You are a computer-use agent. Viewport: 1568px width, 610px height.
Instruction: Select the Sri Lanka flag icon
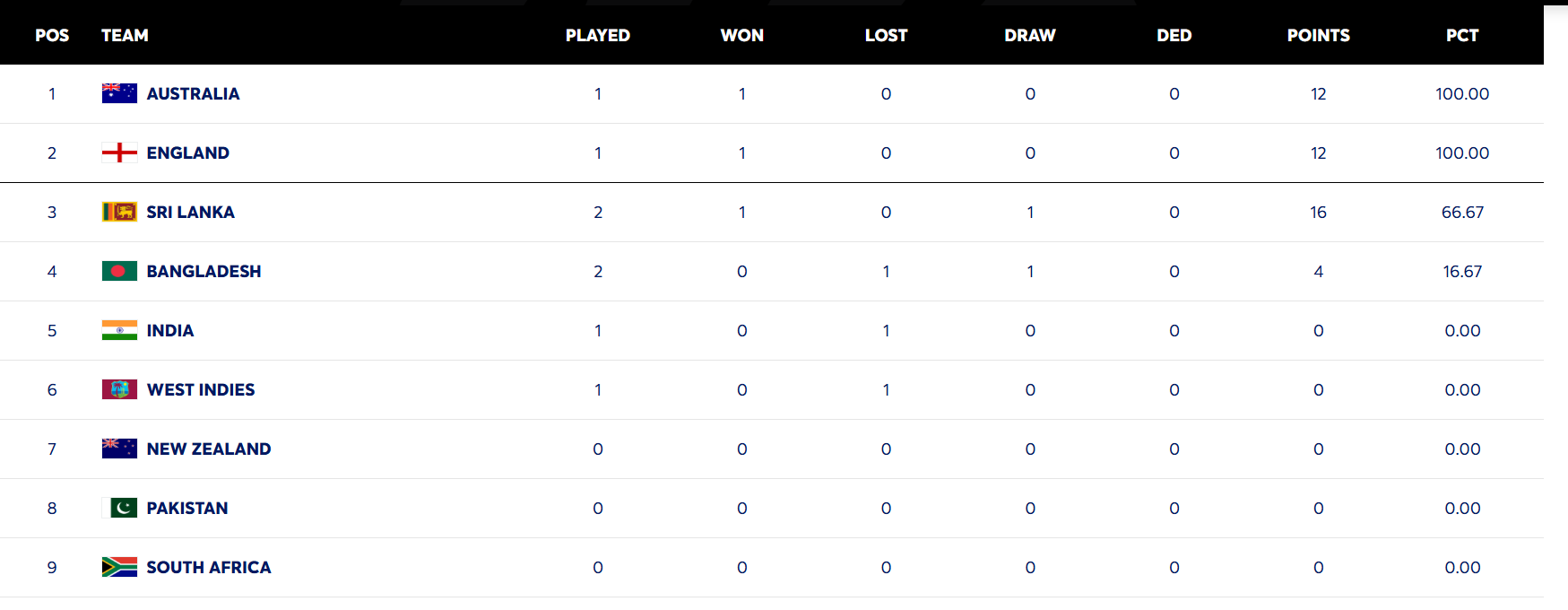pyautogui.click(x=119, y=212)
